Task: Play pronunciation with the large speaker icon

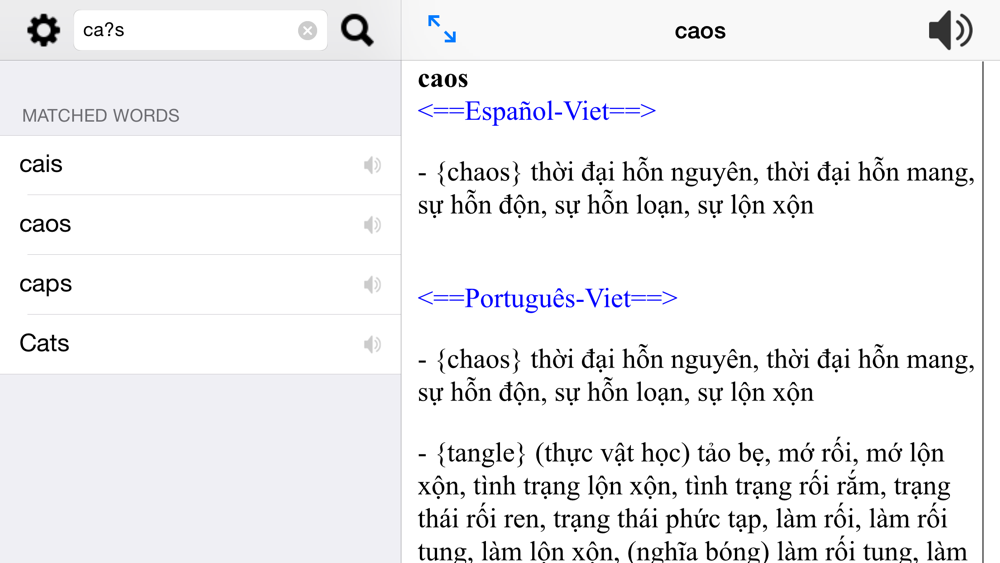Action: (x=949, y=31)
